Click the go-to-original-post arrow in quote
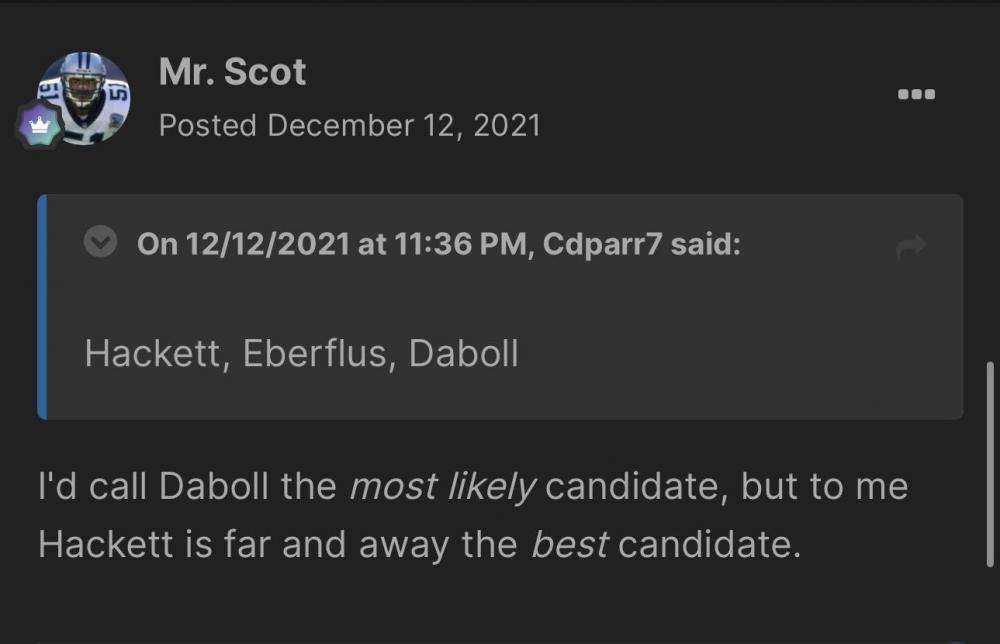 911,247
